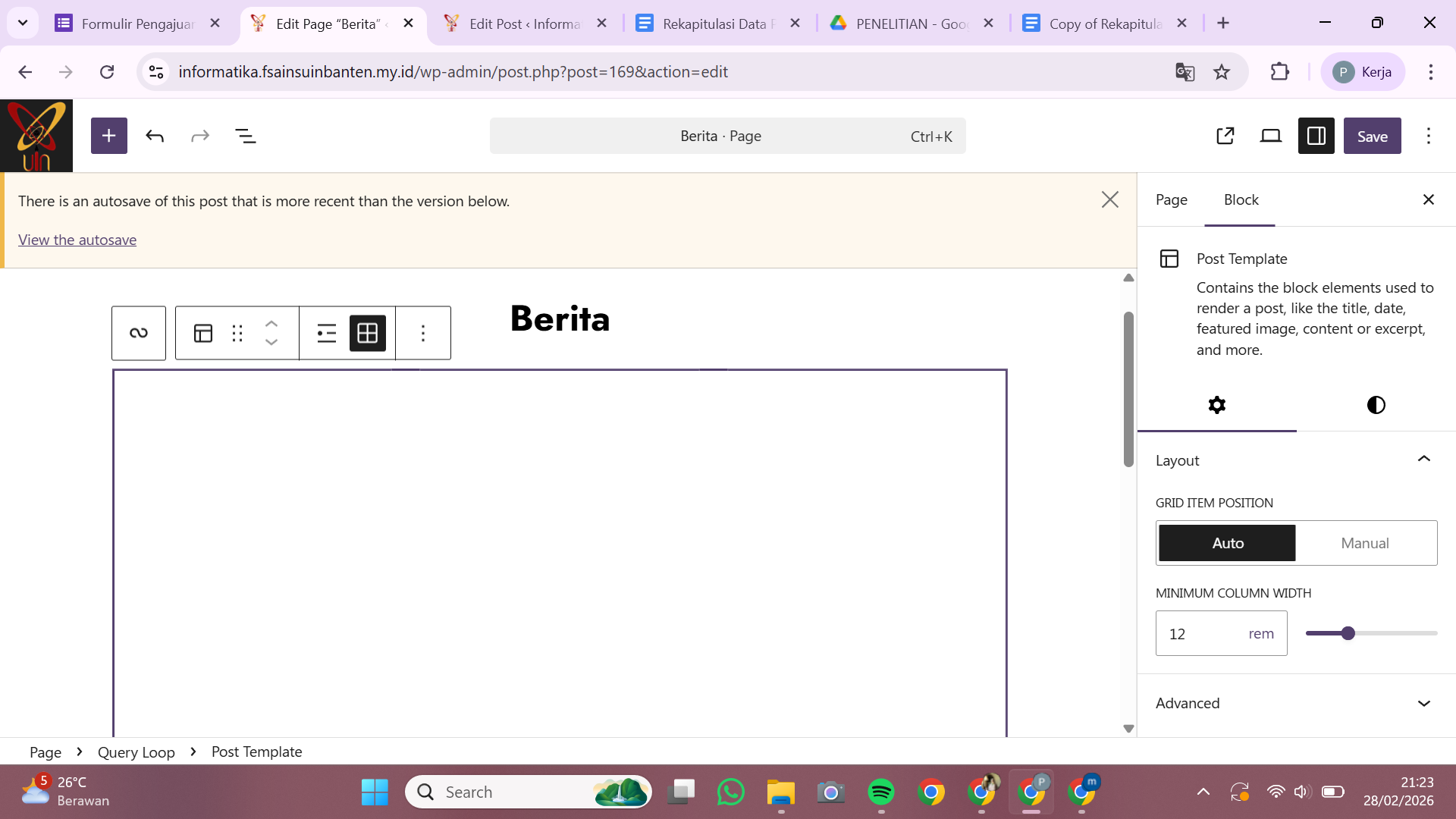
Task: Click the site information icon in address bar
Action: [x=156, y=72]
